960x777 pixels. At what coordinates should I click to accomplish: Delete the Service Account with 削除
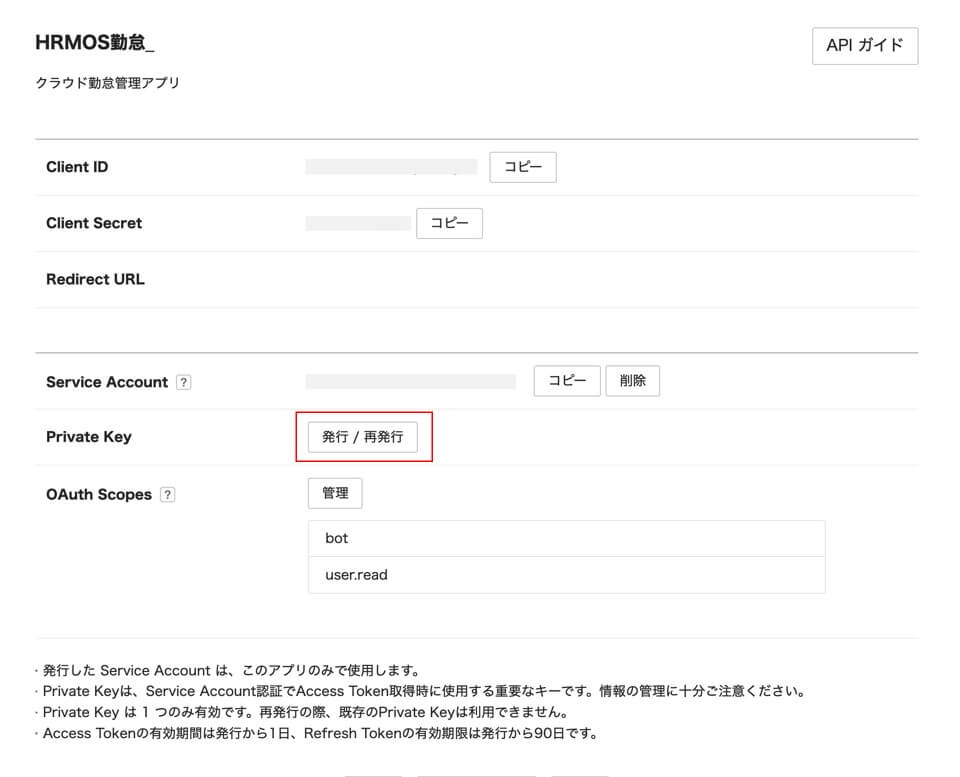point(632,381)
